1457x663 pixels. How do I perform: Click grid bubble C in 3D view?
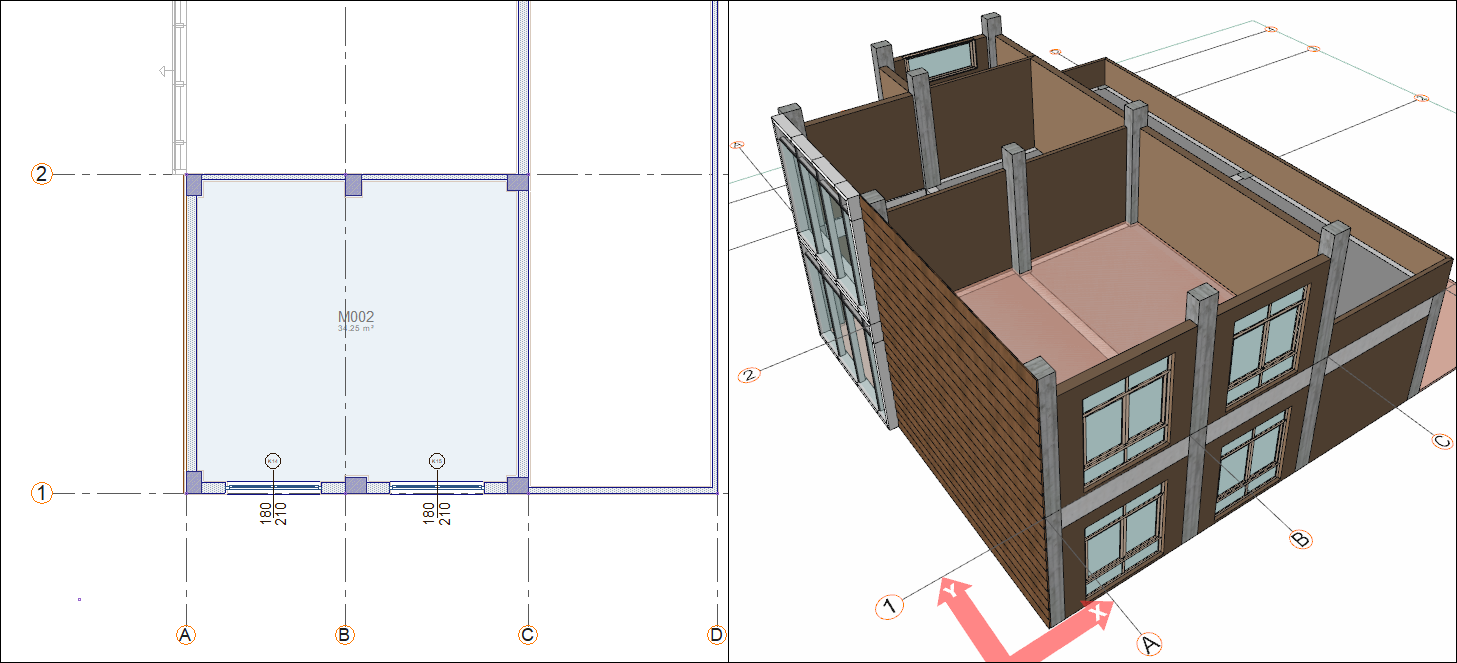click(x=1441, y=440)
